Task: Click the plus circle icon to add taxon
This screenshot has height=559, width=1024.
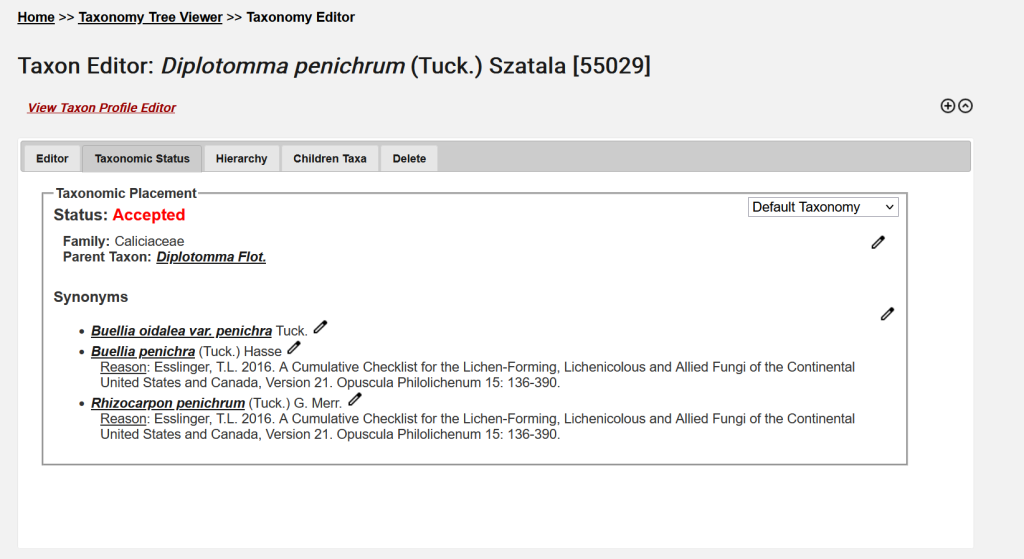Action: (x=948, y=106)
